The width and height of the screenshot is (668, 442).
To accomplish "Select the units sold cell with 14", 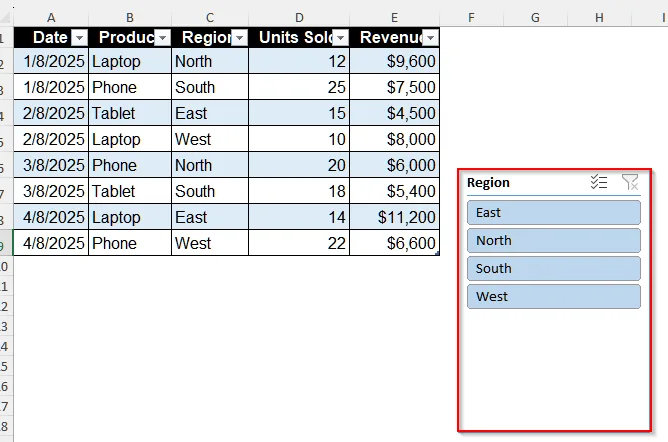I will pyautogui.click(x=299, y=217).
